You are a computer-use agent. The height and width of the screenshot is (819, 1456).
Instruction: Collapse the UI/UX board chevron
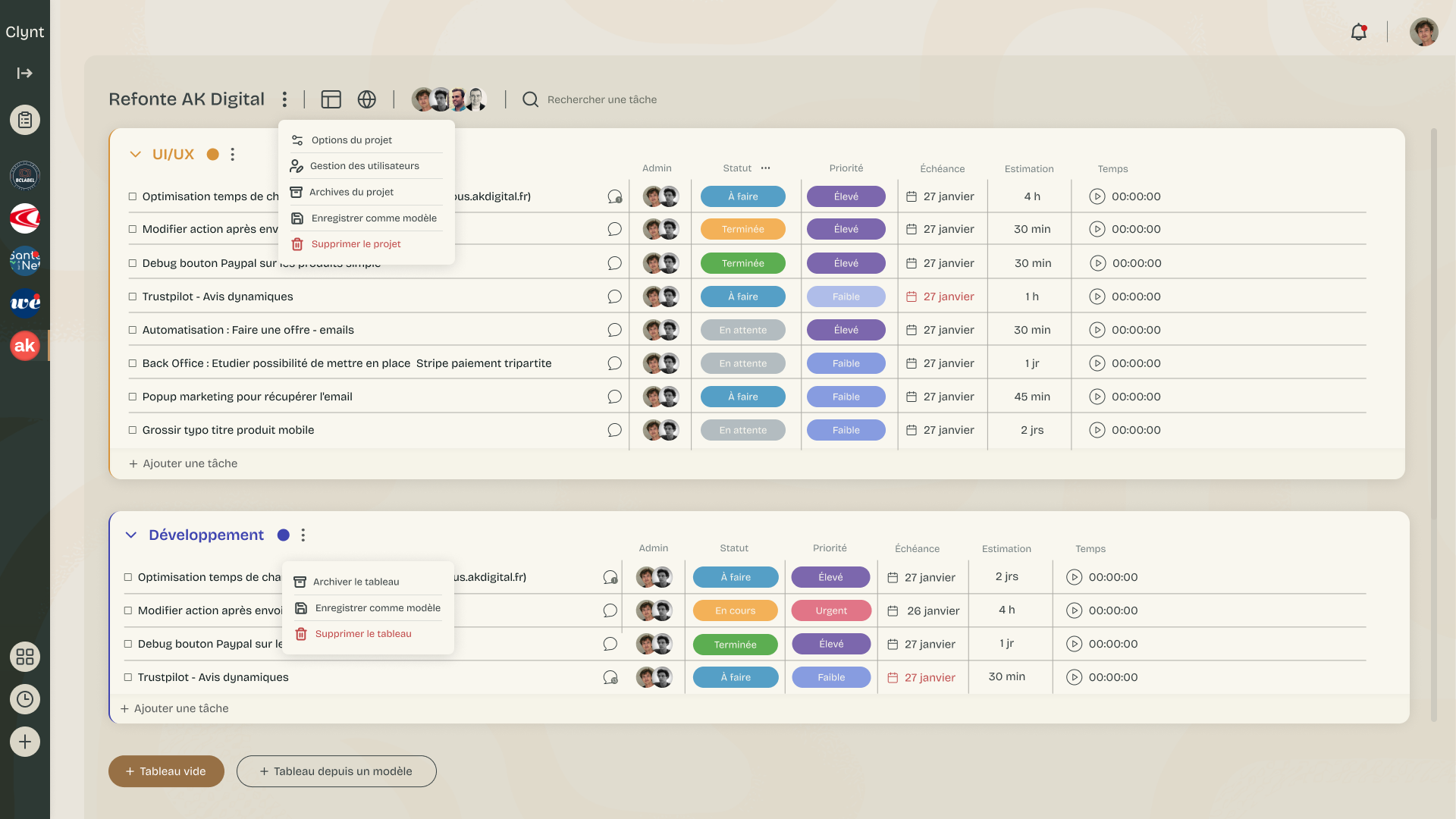tap(136, 154)
